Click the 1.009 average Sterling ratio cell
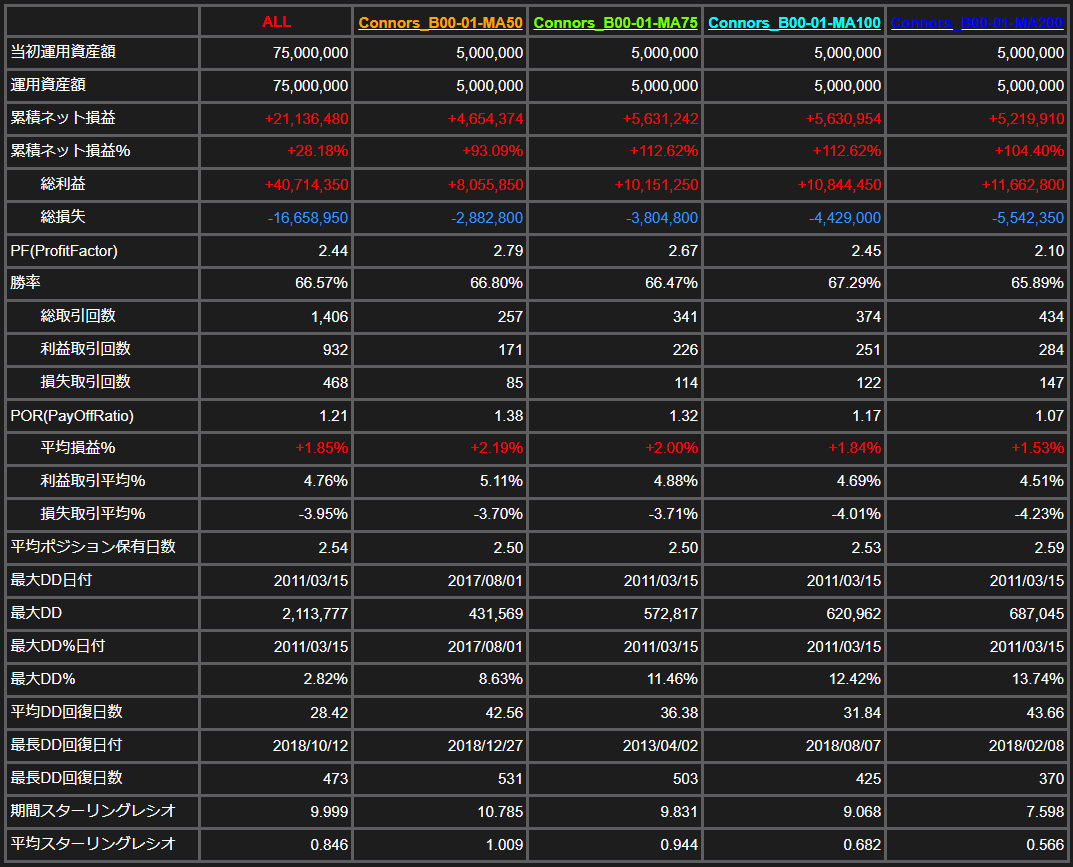 (504, 845)
